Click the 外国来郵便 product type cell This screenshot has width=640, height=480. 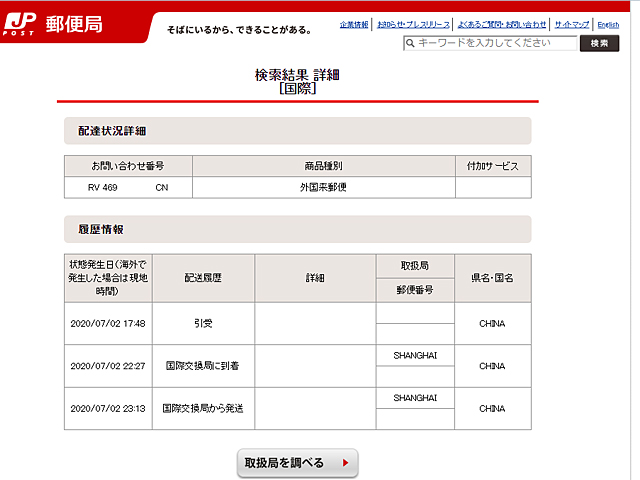pyautogui.click(x=323, y=187)
